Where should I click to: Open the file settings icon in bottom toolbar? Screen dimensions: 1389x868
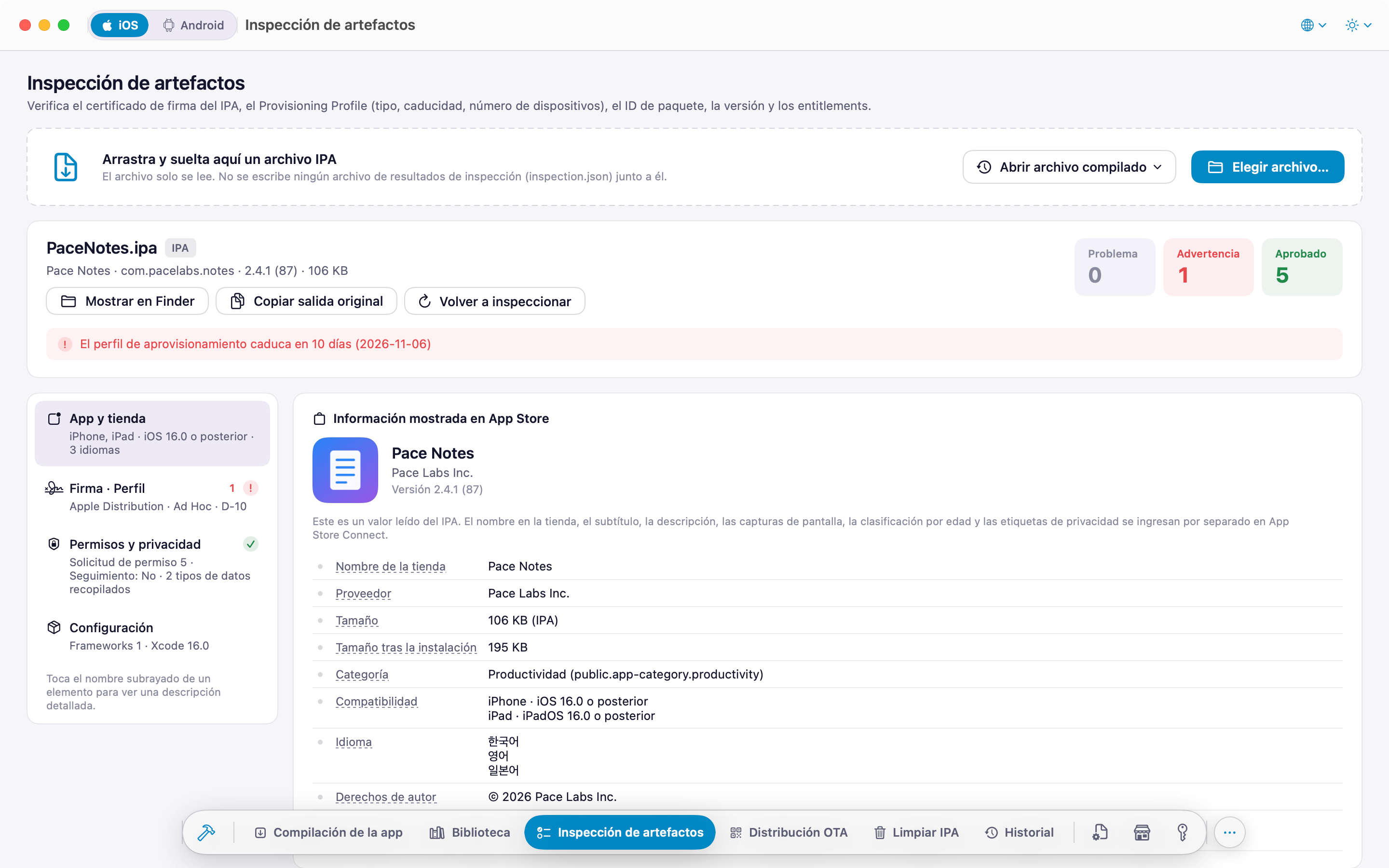[1100, 832]
